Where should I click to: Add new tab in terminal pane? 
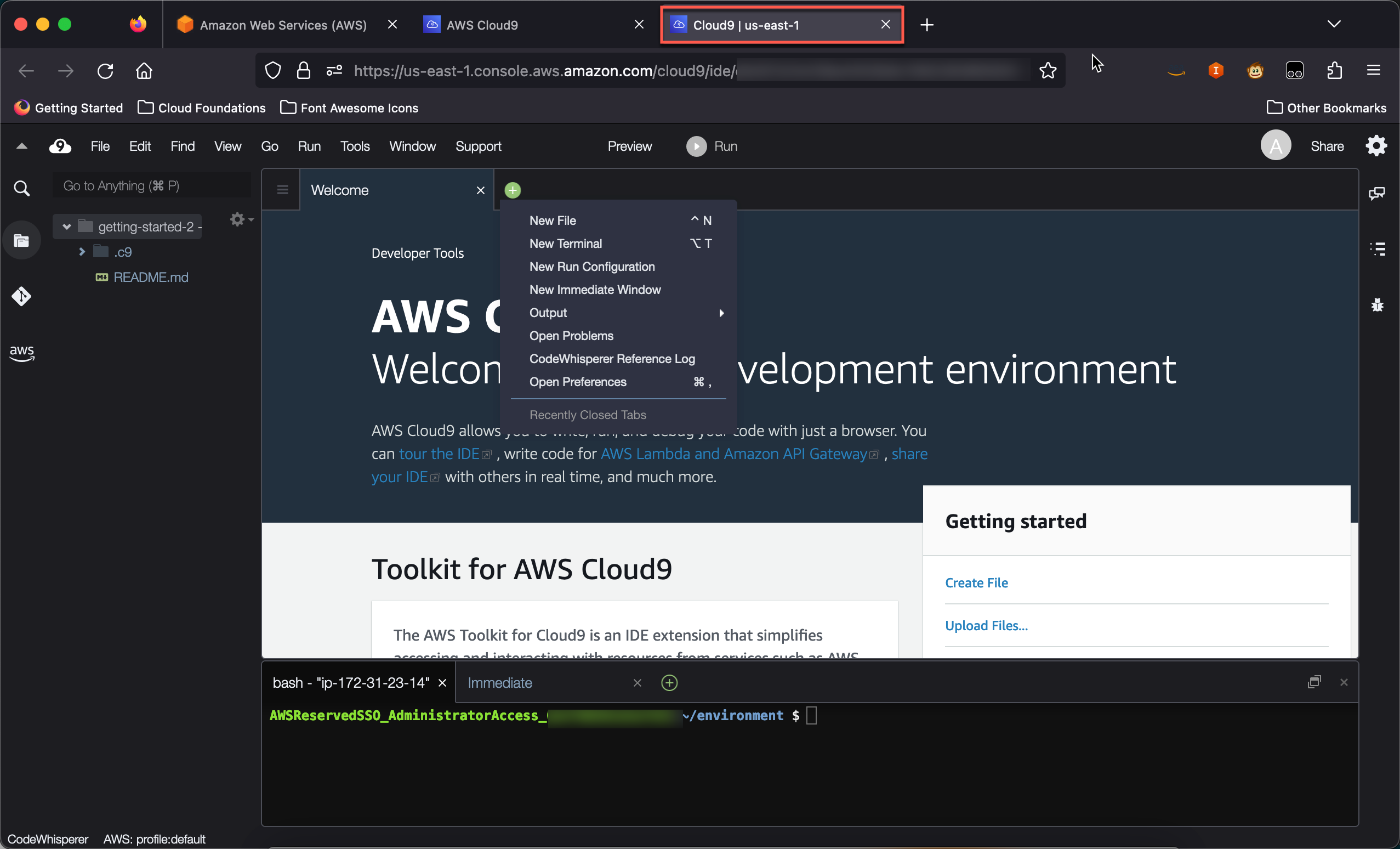coord(669,682)
